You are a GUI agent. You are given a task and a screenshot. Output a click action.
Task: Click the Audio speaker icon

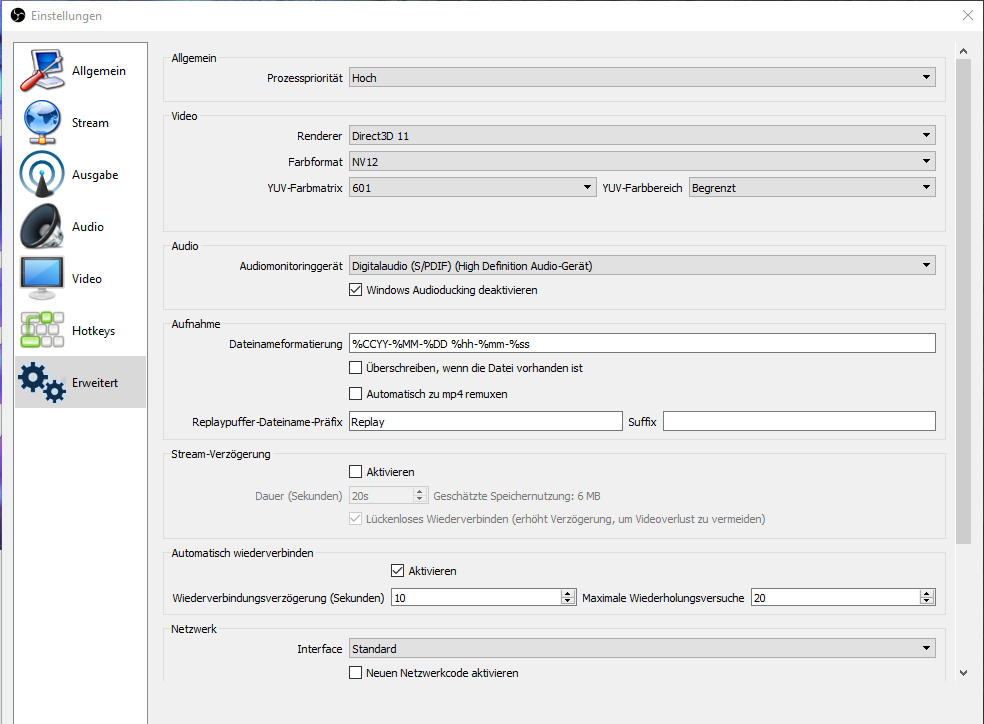tap(41, 227)
